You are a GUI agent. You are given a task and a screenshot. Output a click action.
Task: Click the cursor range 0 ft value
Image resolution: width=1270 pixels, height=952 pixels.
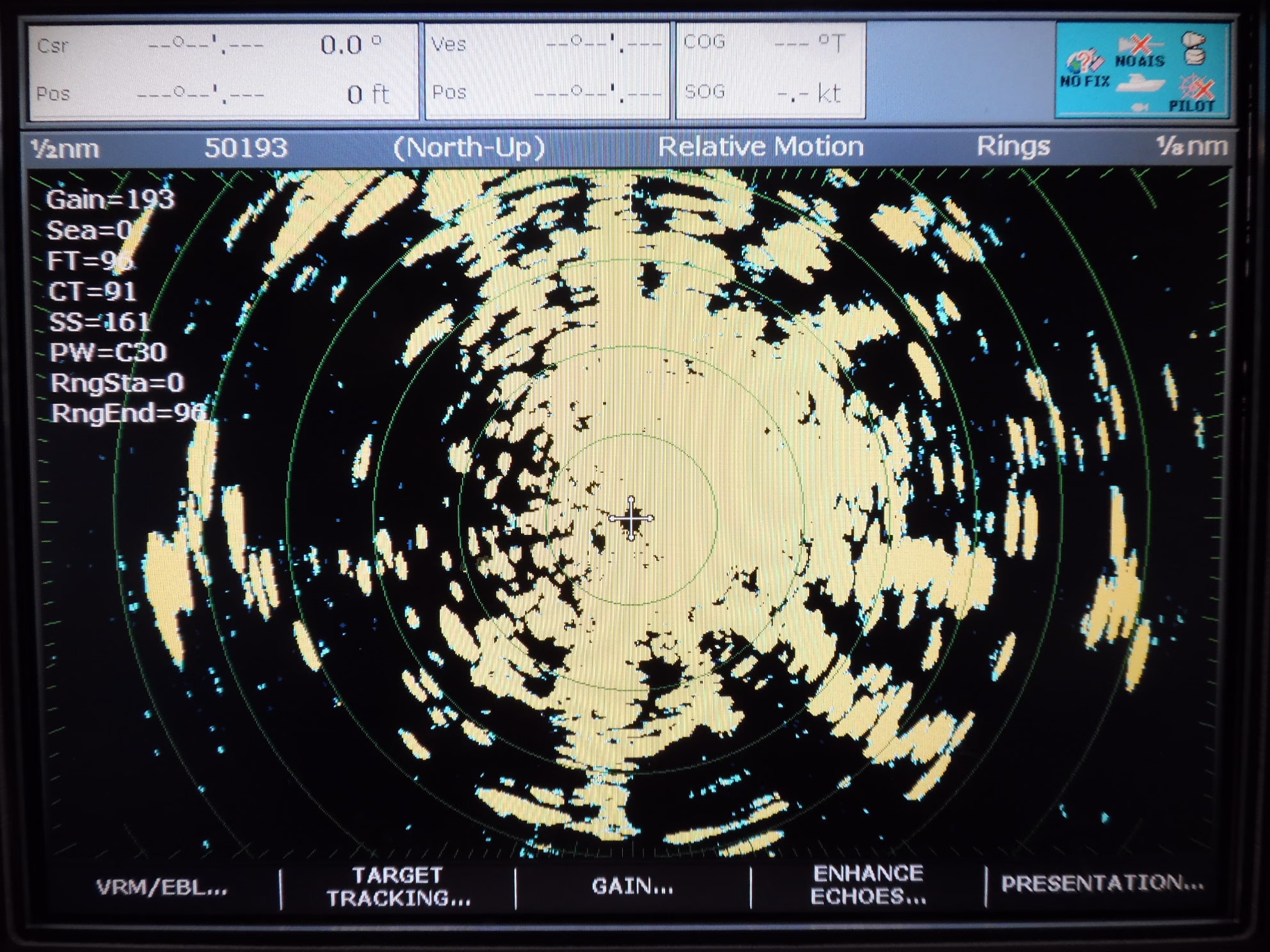(x=368, y=95)
